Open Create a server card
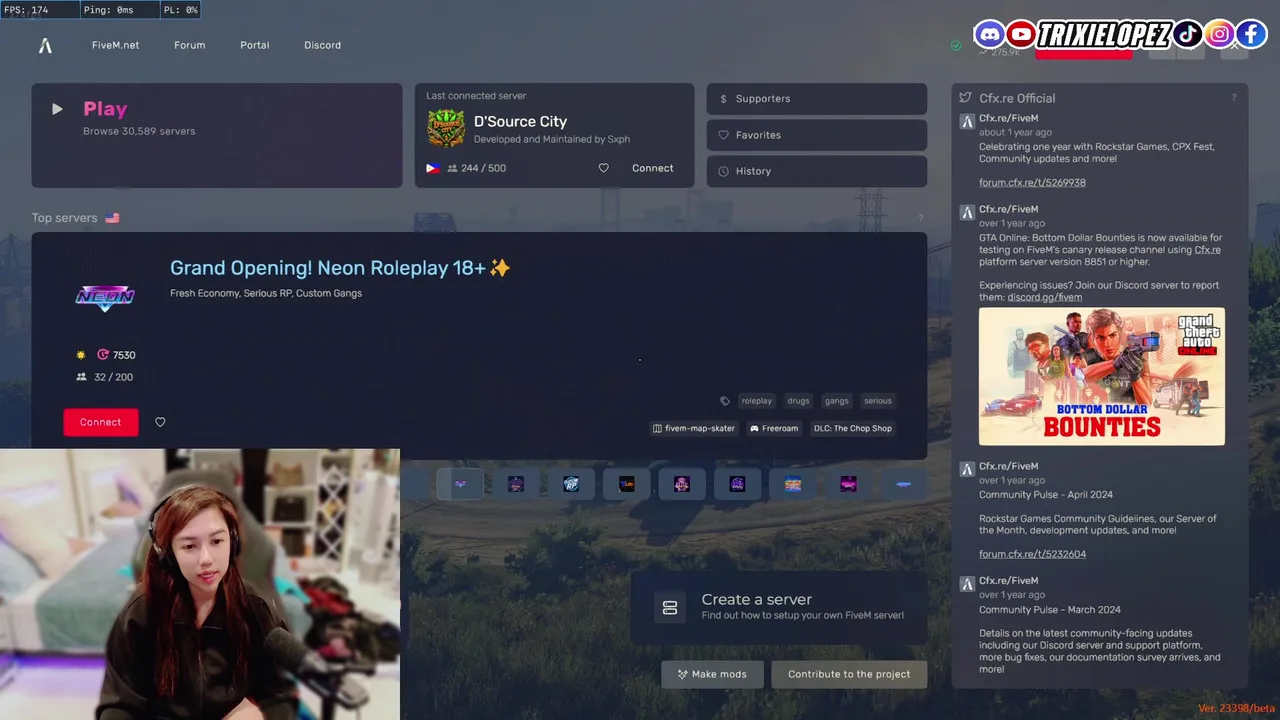This screenshot has width=1280, height=720. point(779,608)
